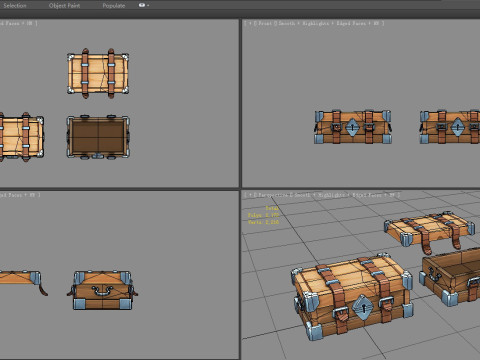Image resolution: width=480 pixels, height=360 pixels.
Task: Select the closed chest in the Front viewport
Action: [353, 127]
